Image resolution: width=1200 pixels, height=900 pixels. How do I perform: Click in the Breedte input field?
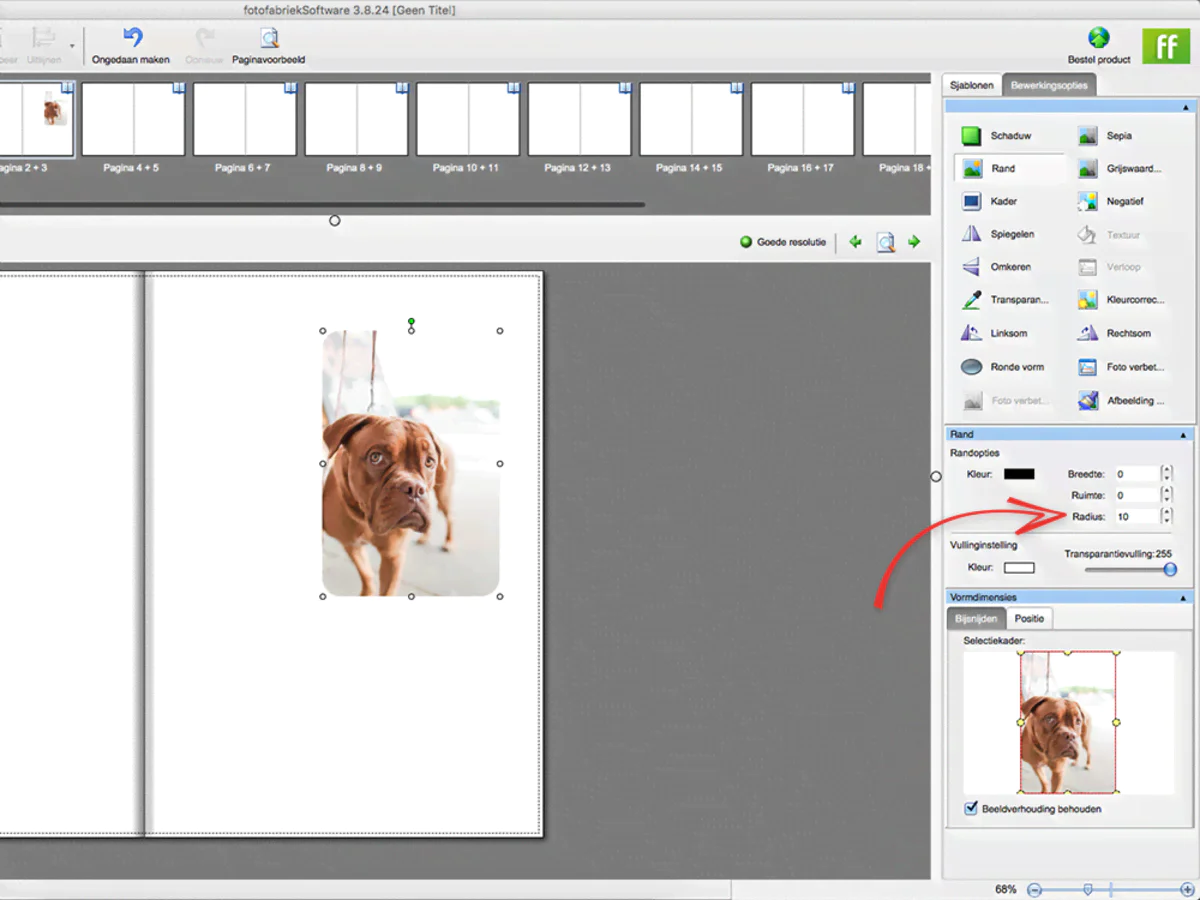pyautogui.click(x=1135, y=474)
